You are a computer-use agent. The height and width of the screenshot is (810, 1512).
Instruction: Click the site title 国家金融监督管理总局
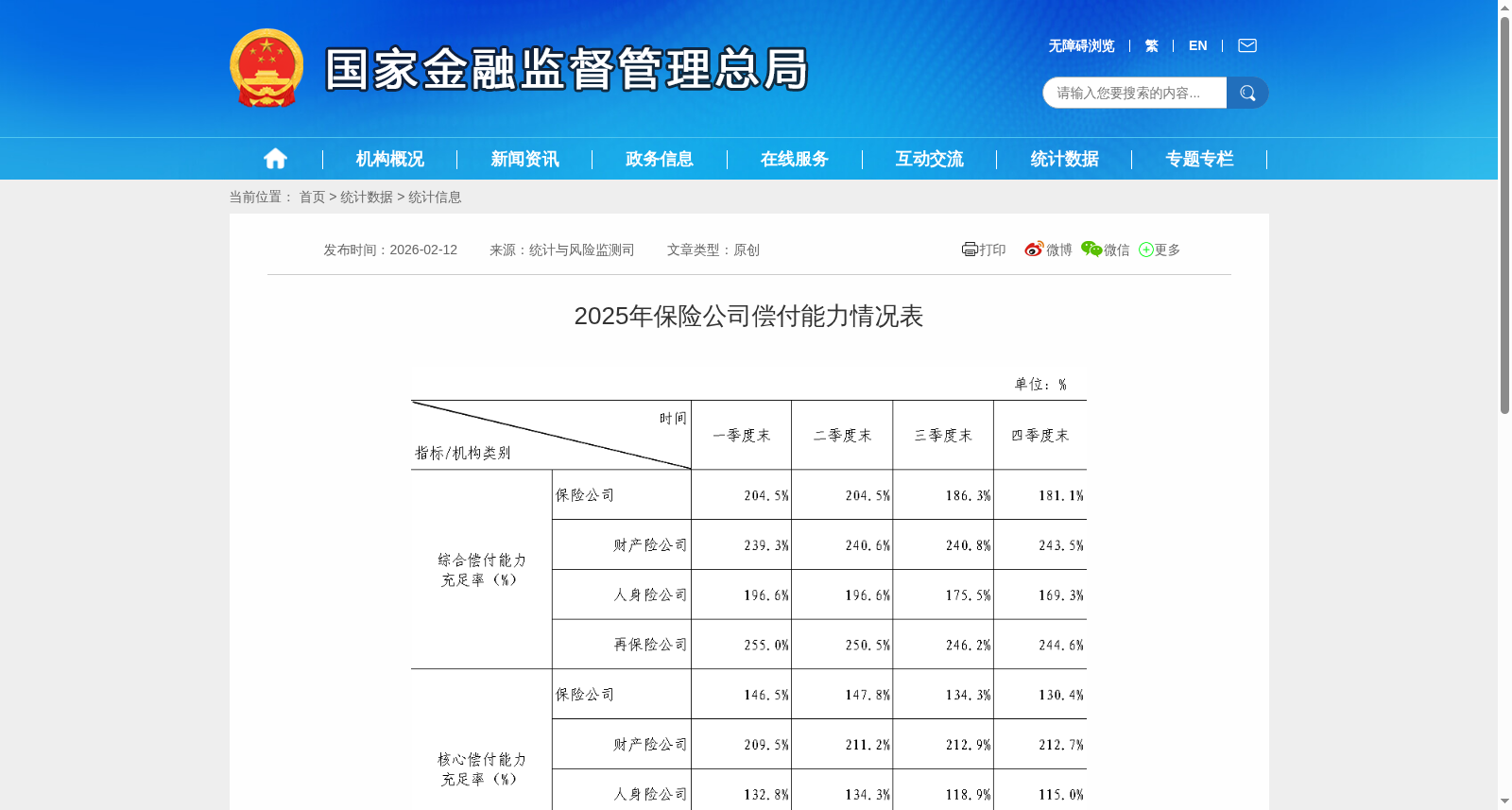coord(567,69)
